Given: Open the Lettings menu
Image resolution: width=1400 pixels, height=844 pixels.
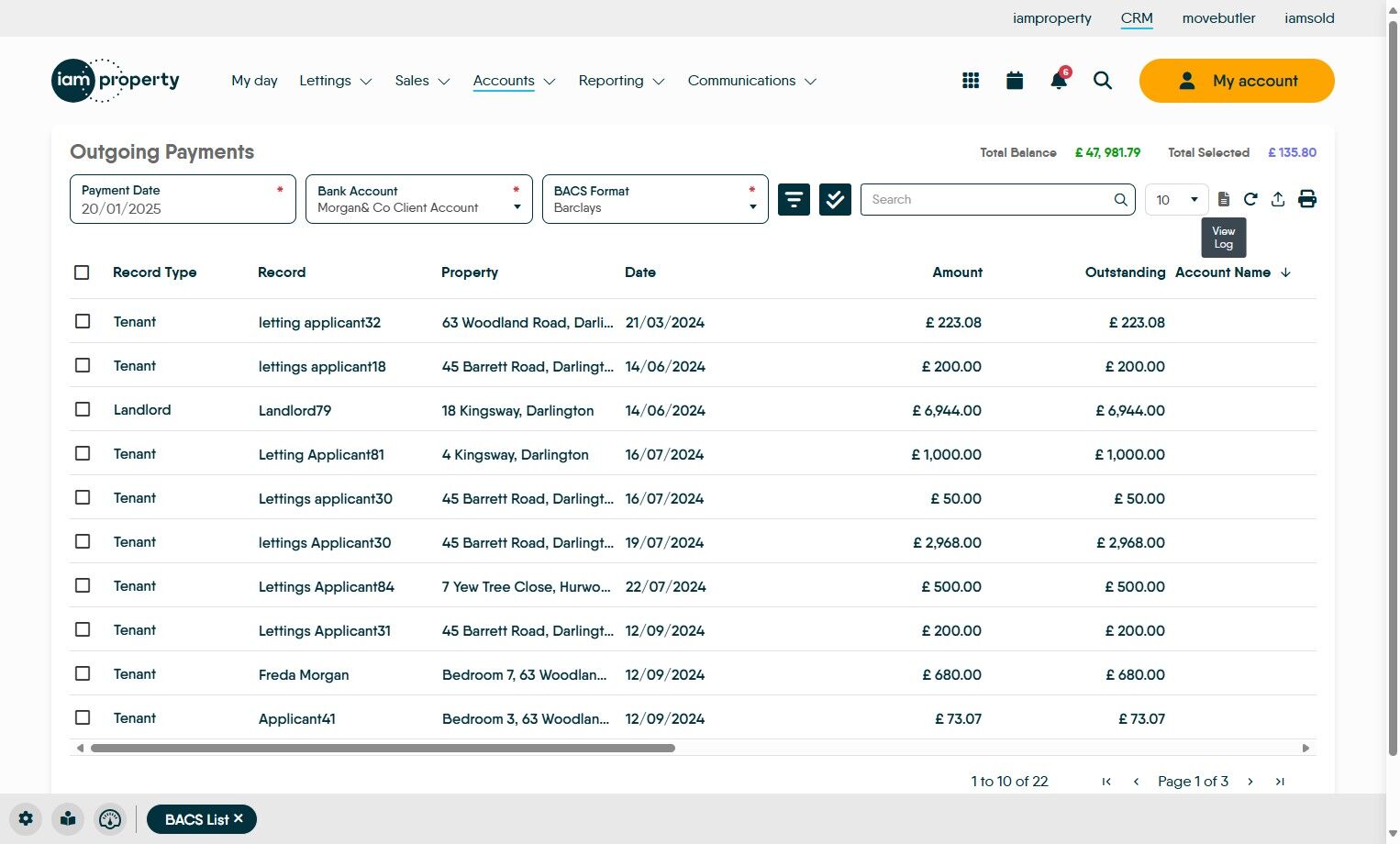Looking at the screenshot, I should pyautogui.click(x=335, y=81).
